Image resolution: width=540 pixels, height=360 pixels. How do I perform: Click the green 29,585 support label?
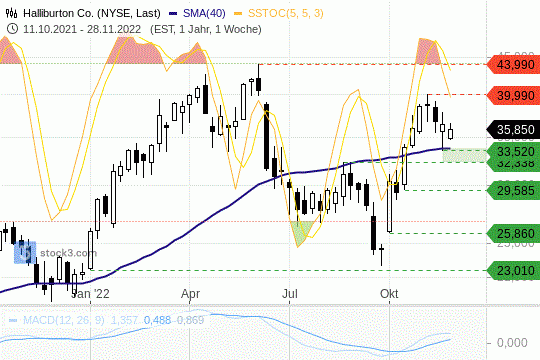513,190
